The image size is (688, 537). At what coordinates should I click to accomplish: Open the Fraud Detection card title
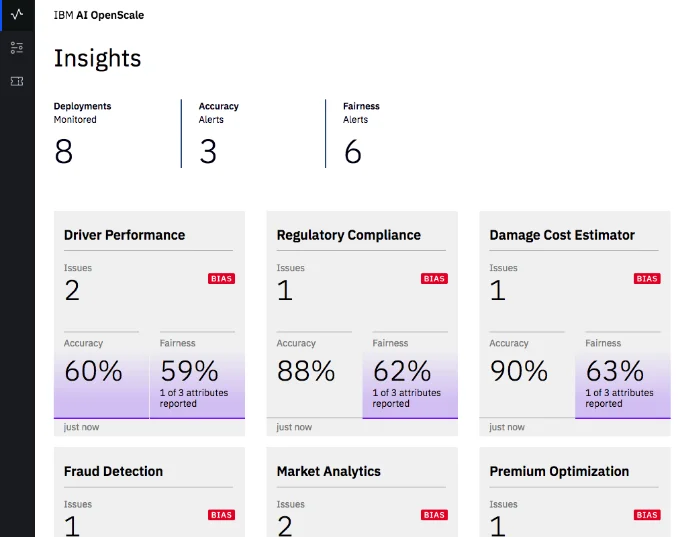[113, 471]
